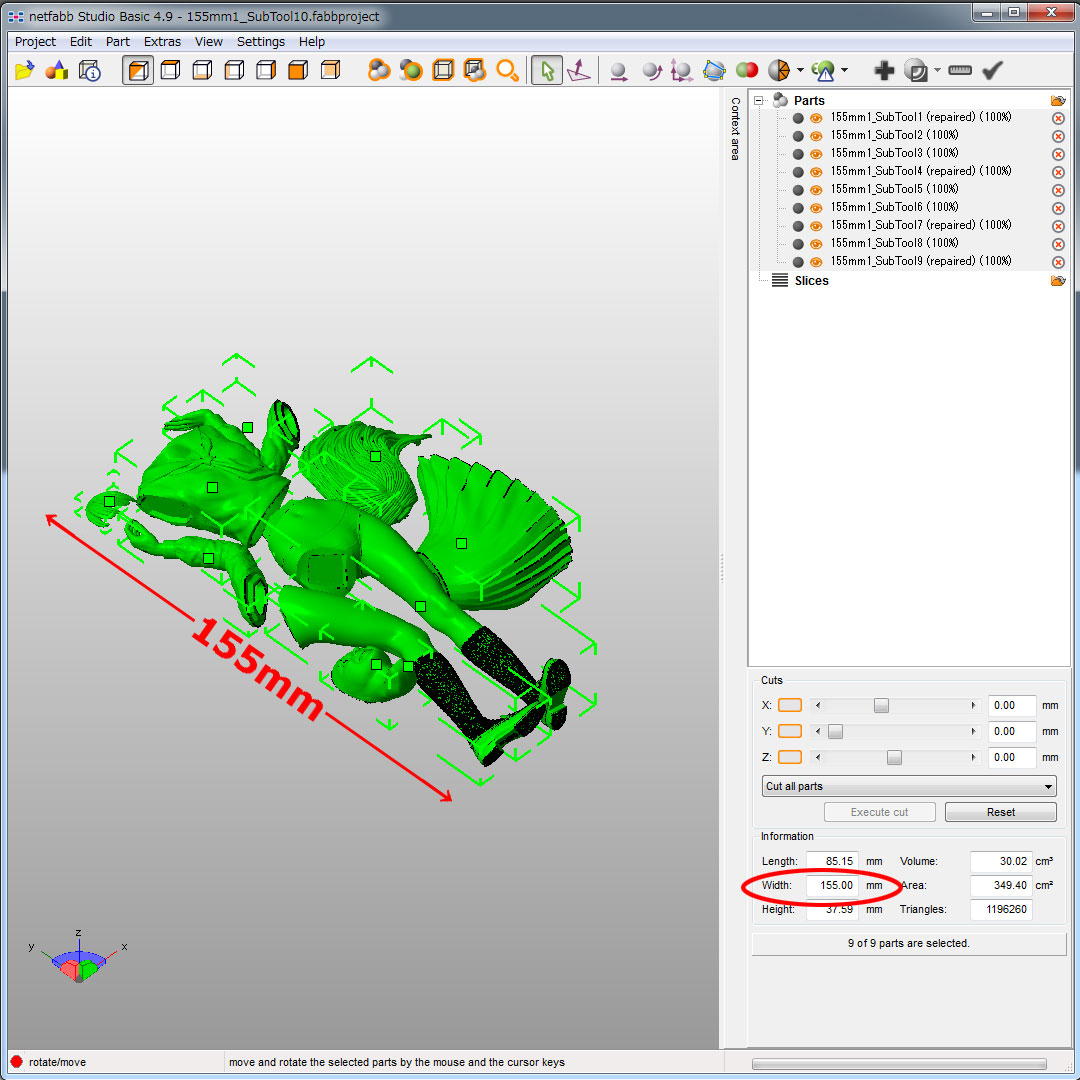
Task: Click the zoom to all parts icon
Action: tap(379, 70)
